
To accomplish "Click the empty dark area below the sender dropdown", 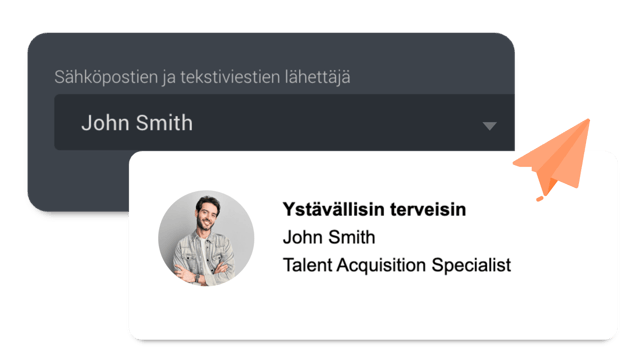I will [x=78, y=179].
